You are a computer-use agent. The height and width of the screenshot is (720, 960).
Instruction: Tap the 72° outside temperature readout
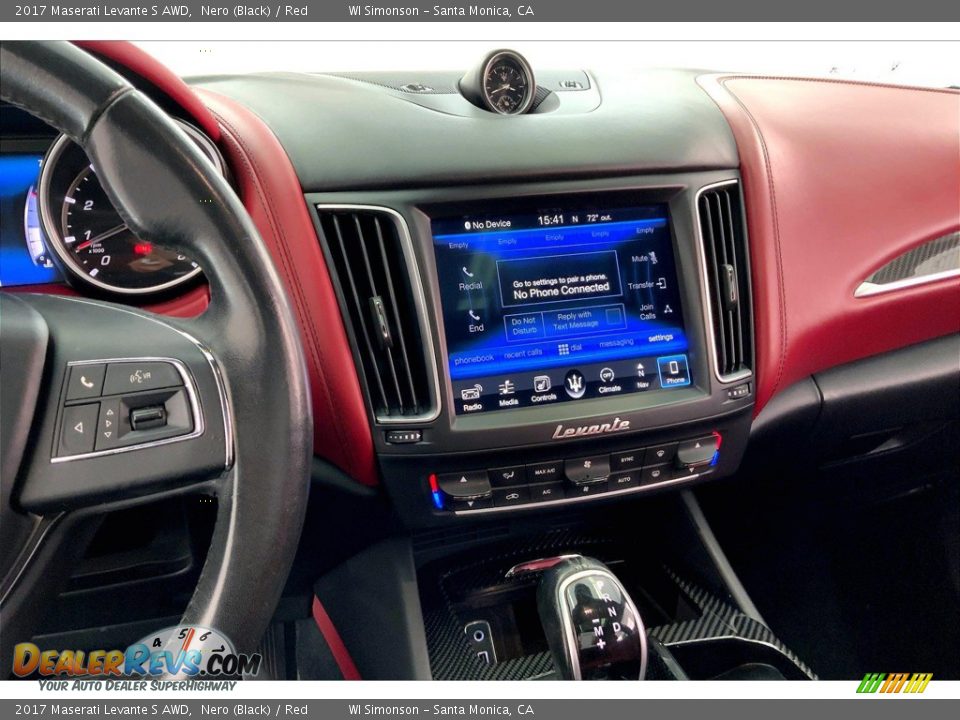coord(599,217)
